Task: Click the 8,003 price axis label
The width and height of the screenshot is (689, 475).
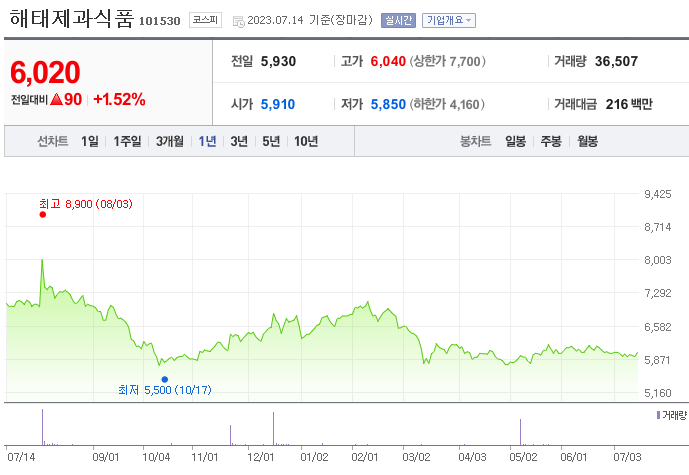Action: point(658,260)
